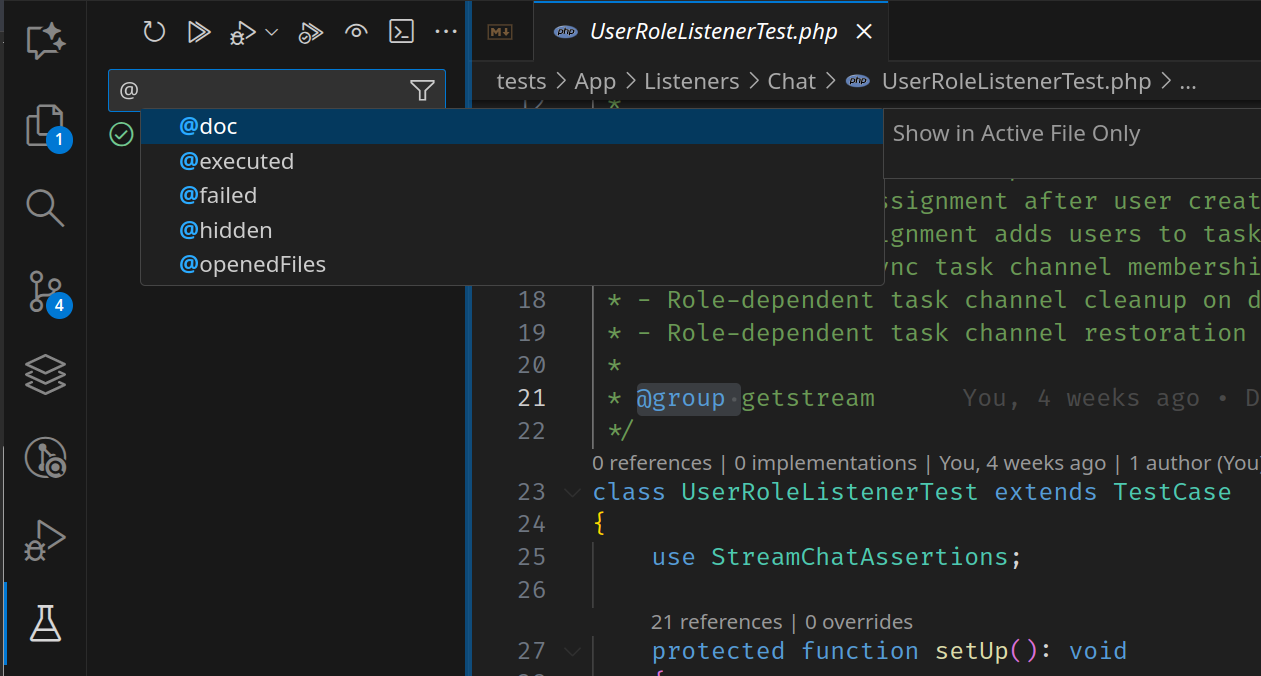1261x676 pixels.
Task: Fold the setUp function at line 27
Action: [571, 652]
